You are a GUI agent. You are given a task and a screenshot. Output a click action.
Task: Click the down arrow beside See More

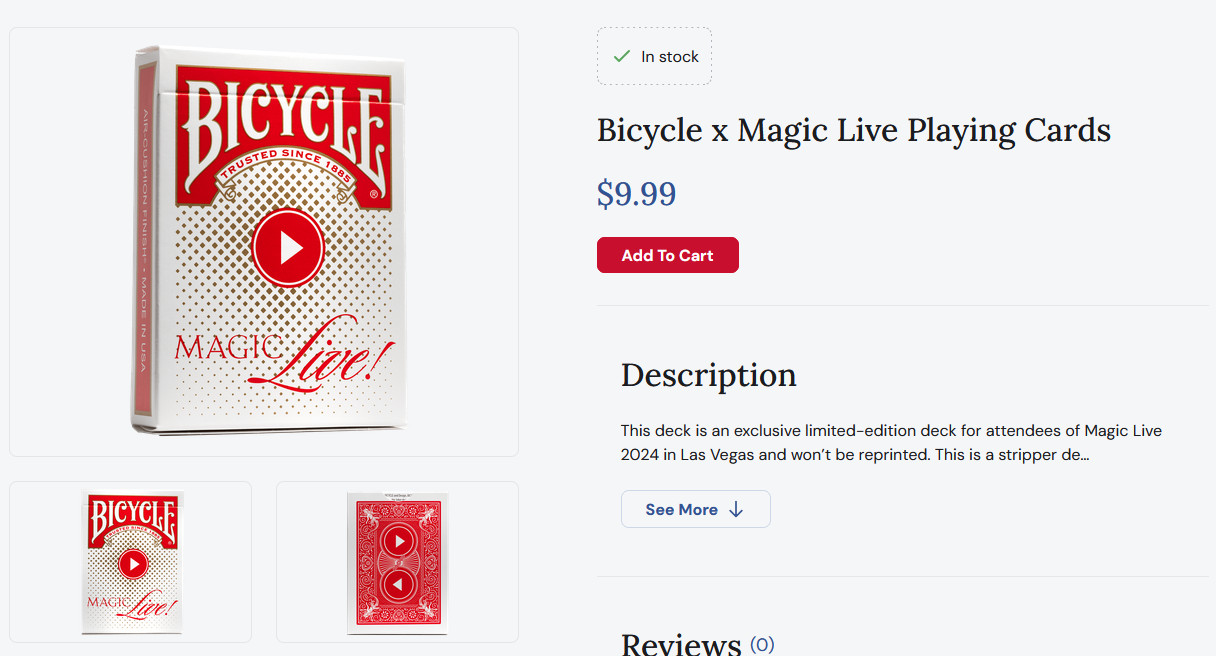click(736, 510)
